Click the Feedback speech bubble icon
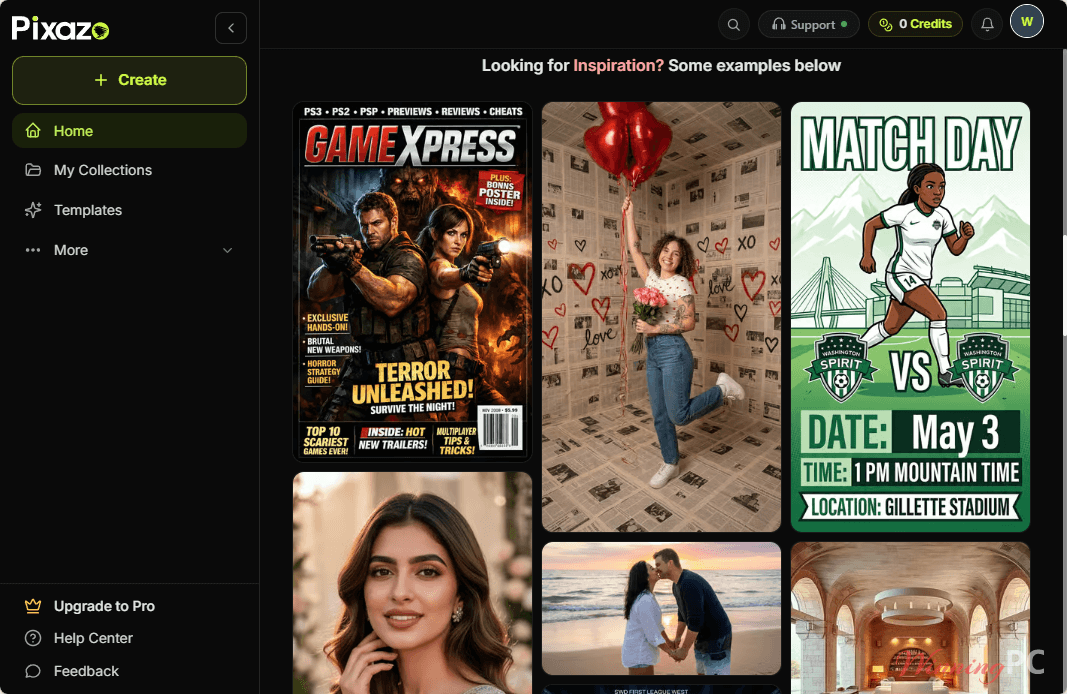This screenshot has height=694, width=1067. coord(33,671)
